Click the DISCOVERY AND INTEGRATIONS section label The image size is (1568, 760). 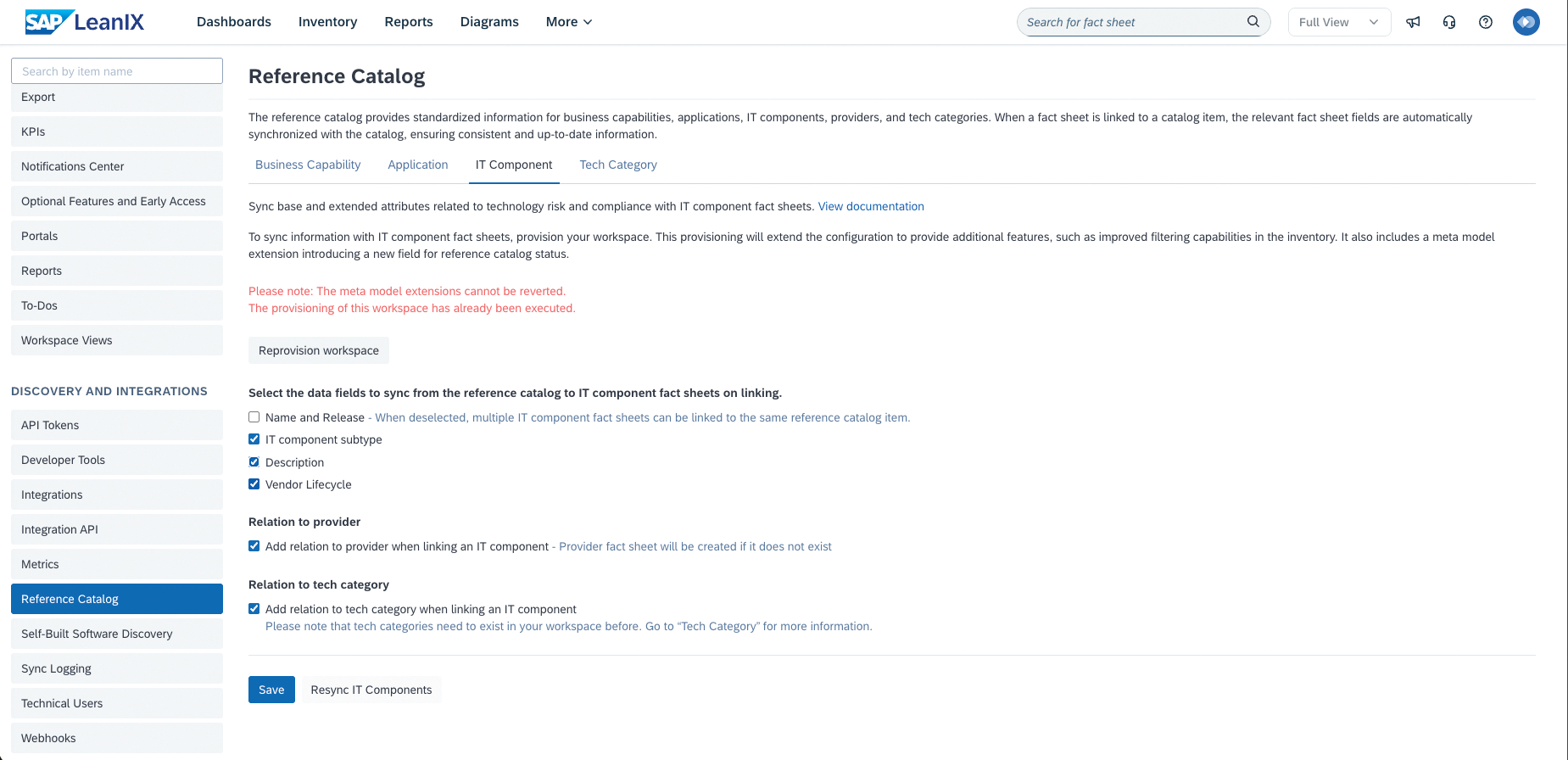pos(109,391)
